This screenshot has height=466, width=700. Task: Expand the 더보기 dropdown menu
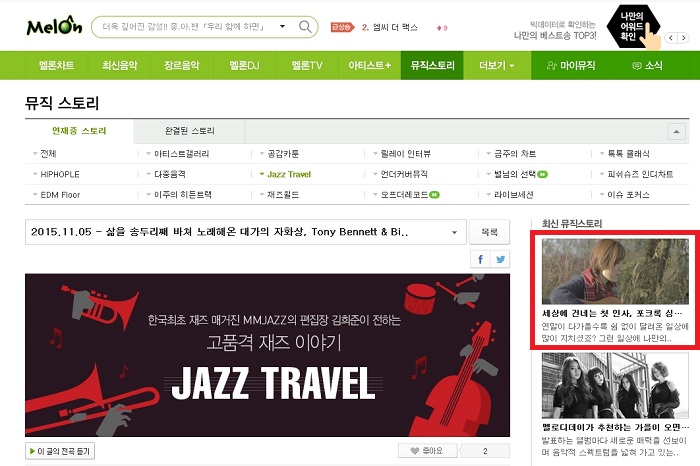point(496,65)
